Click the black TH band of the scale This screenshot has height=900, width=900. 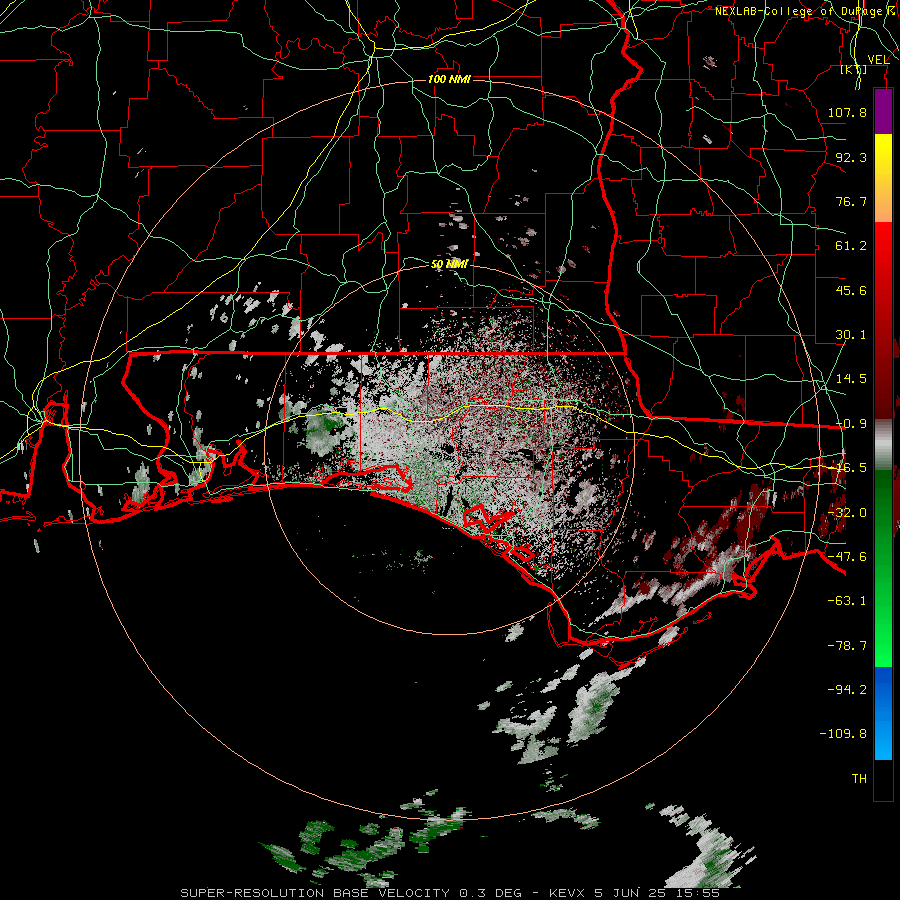point(883,779)
